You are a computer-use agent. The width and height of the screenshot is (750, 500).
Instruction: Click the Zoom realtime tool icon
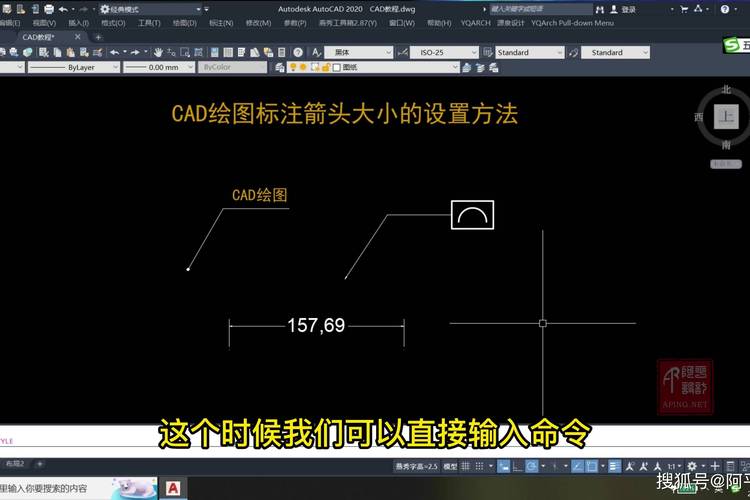click(x=171, y=52)
